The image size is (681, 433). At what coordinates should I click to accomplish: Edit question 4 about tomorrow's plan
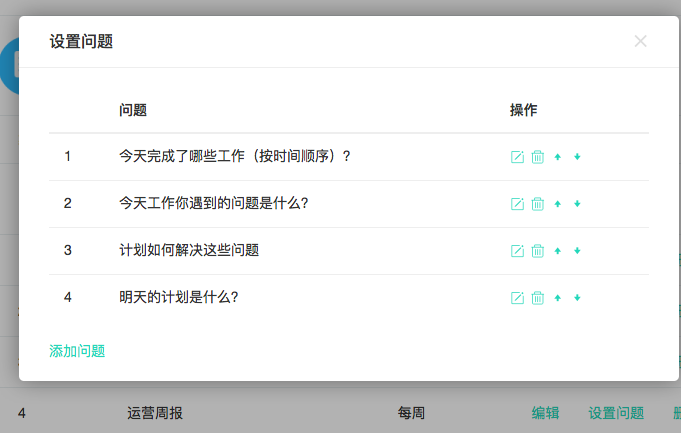(x=517, y=298)
